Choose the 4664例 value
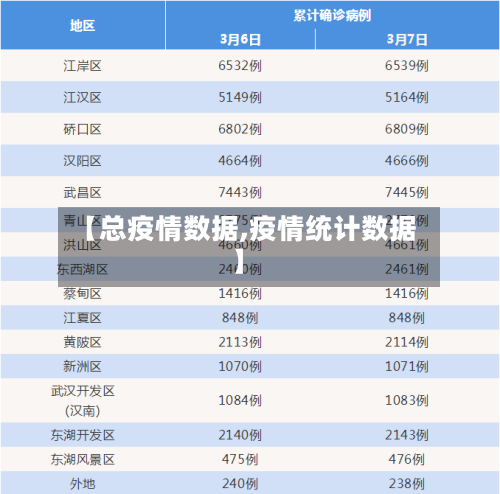The image size is (500, 494). tap(240, 161)
